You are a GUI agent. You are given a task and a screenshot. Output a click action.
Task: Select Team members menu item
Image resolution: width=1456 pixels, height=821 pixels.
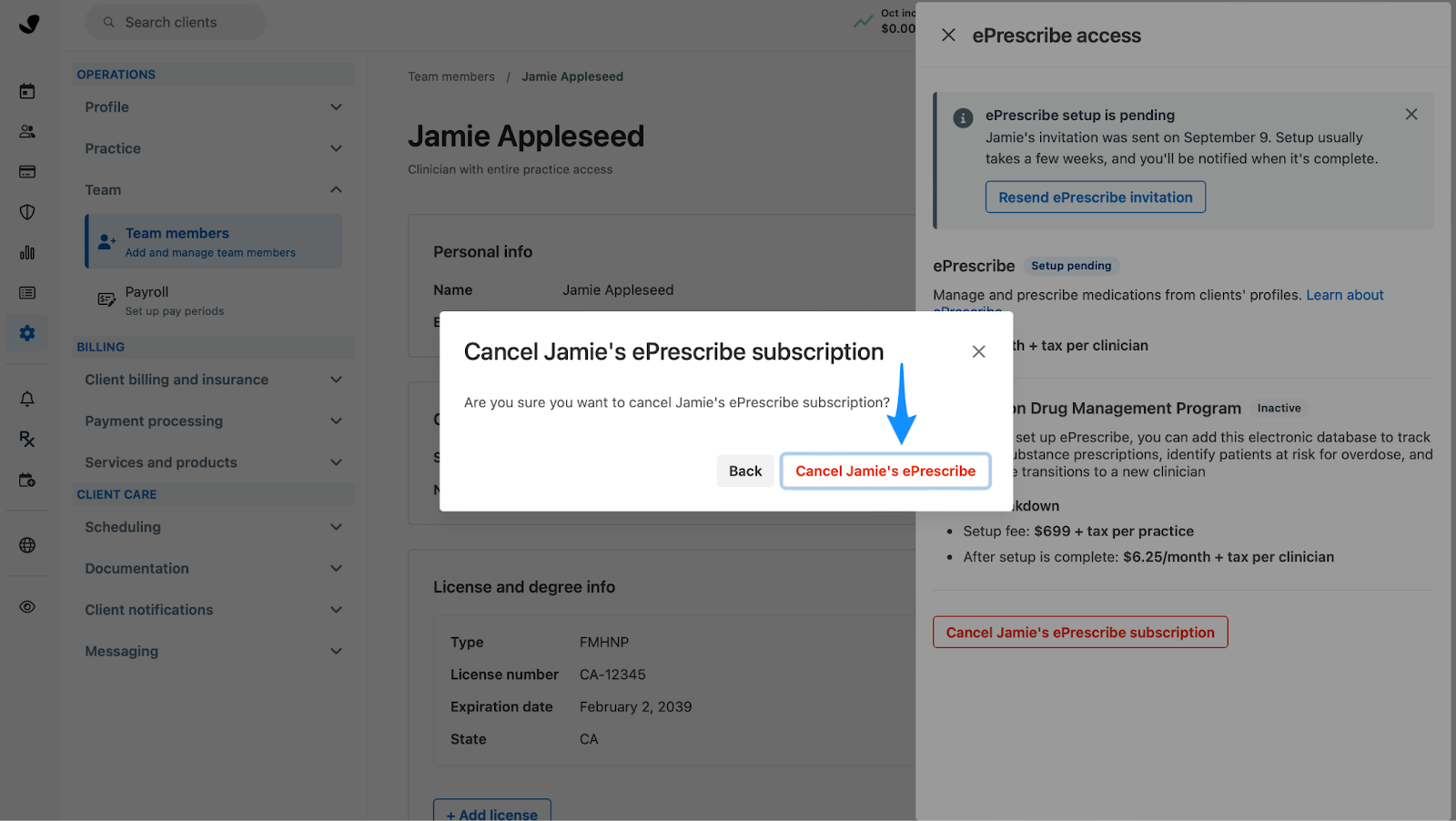pos(214,241)
